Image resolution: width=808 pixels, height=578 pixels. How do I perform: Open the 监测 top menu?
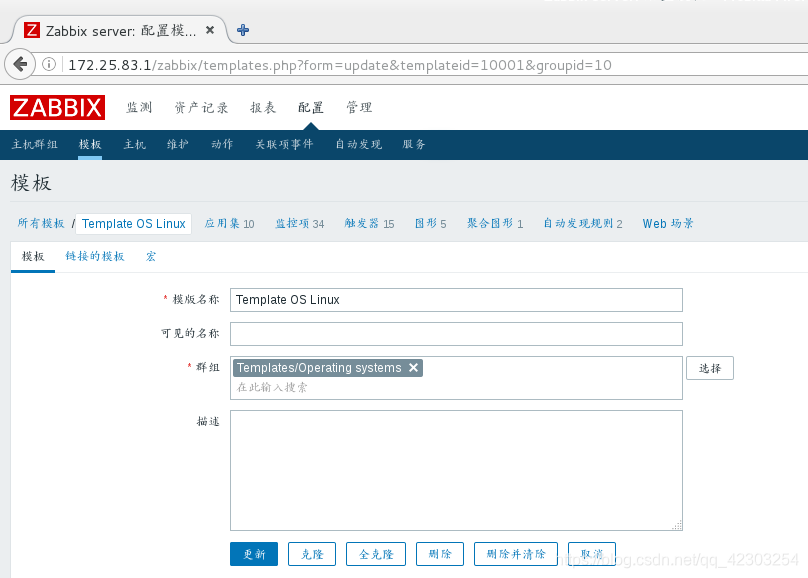tap(140, 108)
